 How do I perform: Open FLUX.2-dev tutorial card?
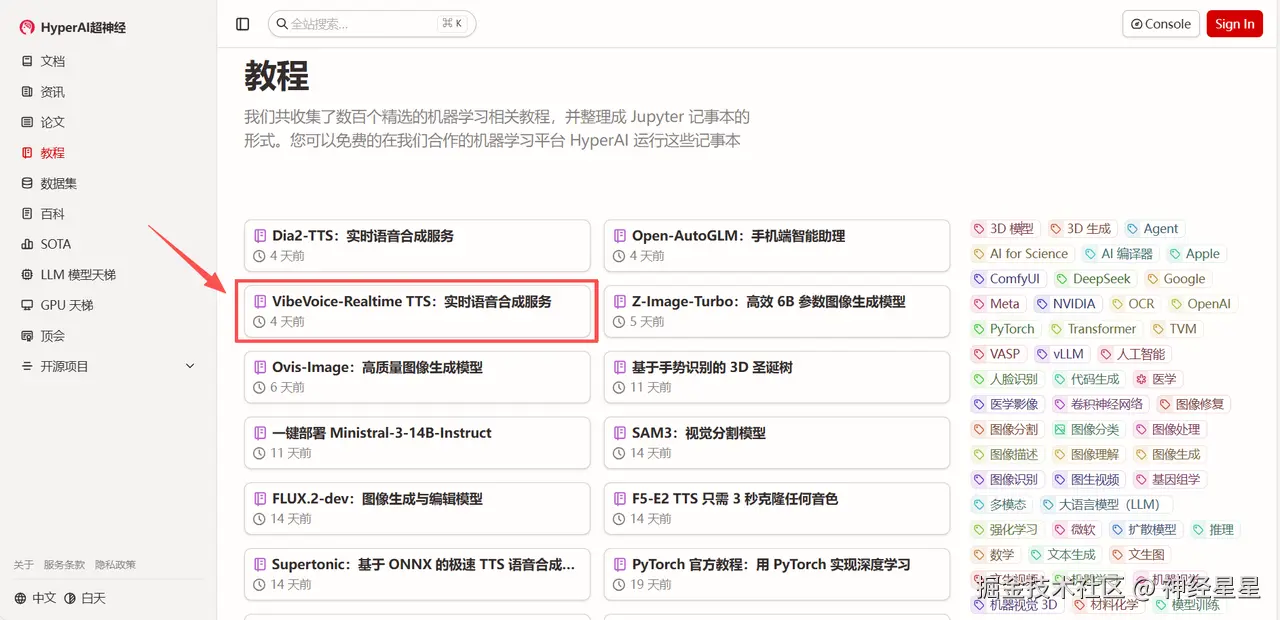[417, 509]
